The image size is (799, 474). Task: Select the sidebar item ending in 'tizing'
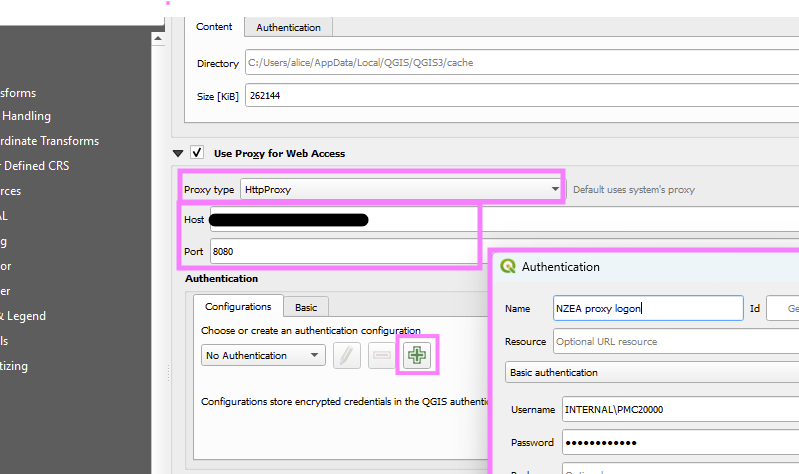tap(14, 366)
